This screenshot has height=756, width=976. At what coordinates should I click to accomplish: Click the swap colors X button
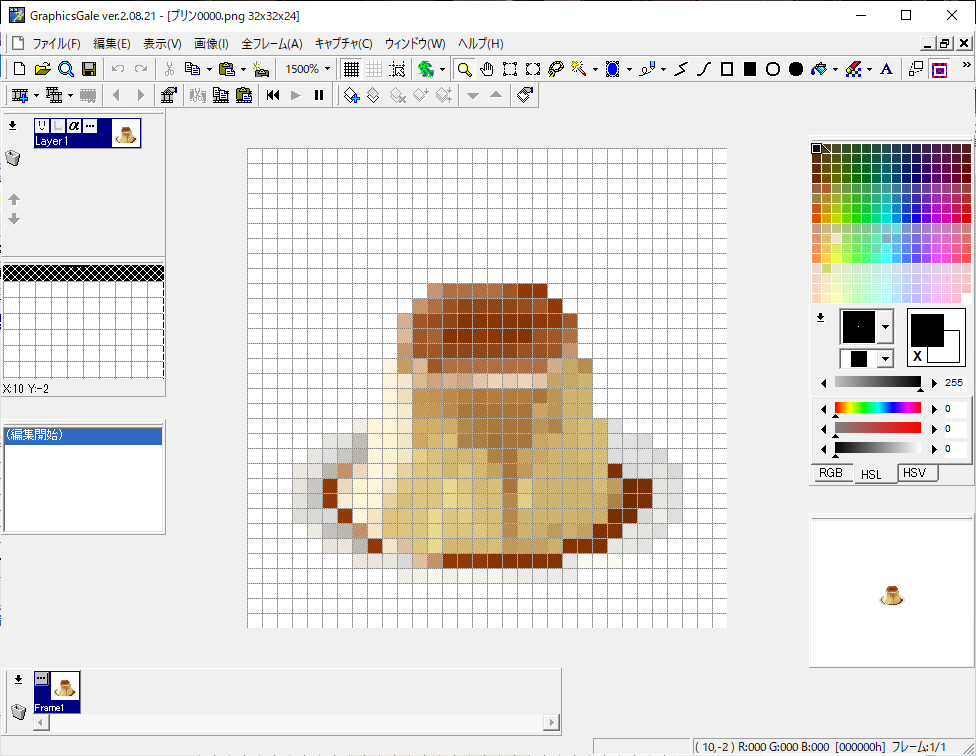(917, 357)
